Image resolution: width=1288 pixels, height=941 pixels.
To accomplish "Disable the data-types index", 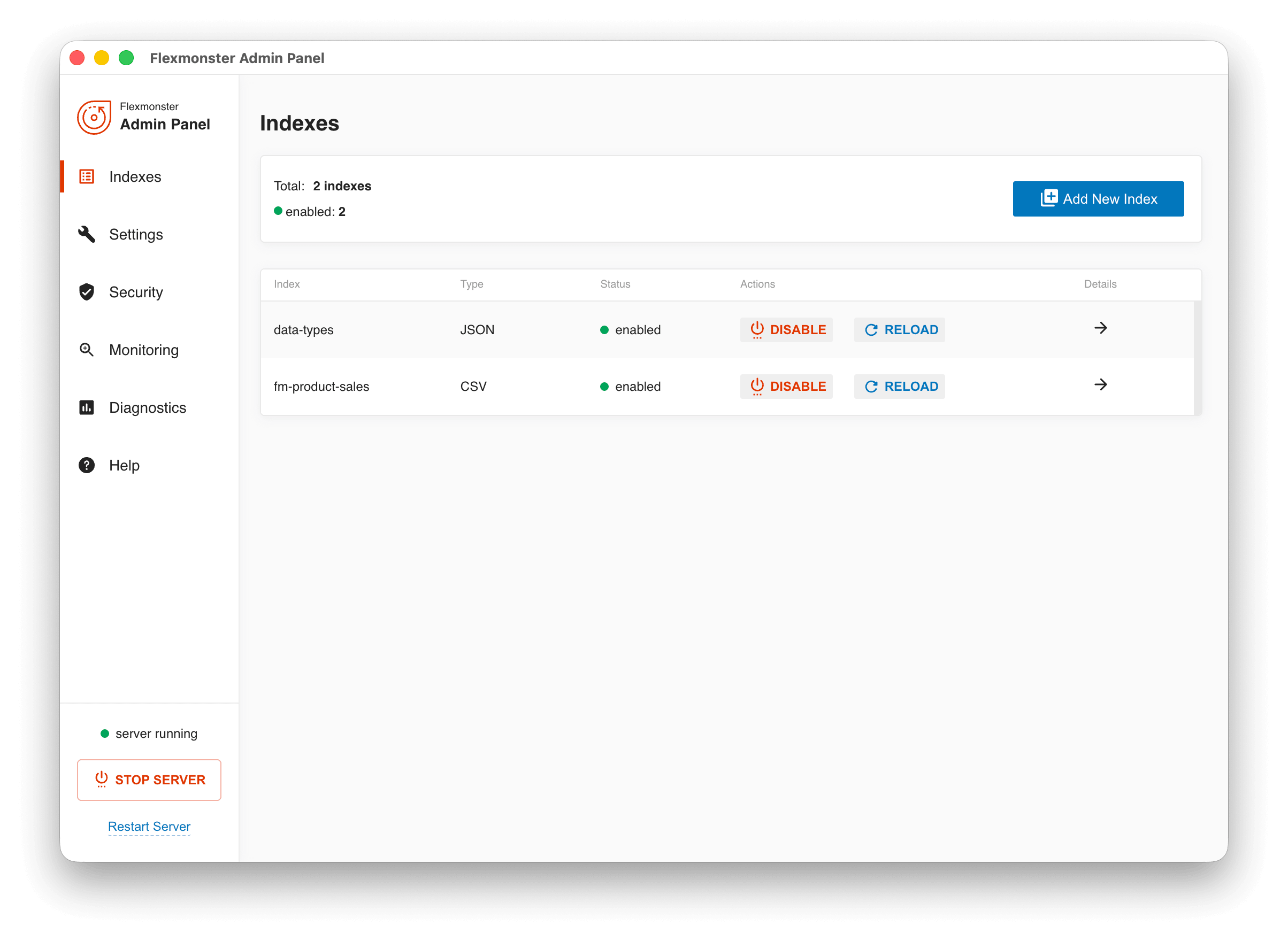I will coord(786,330).
